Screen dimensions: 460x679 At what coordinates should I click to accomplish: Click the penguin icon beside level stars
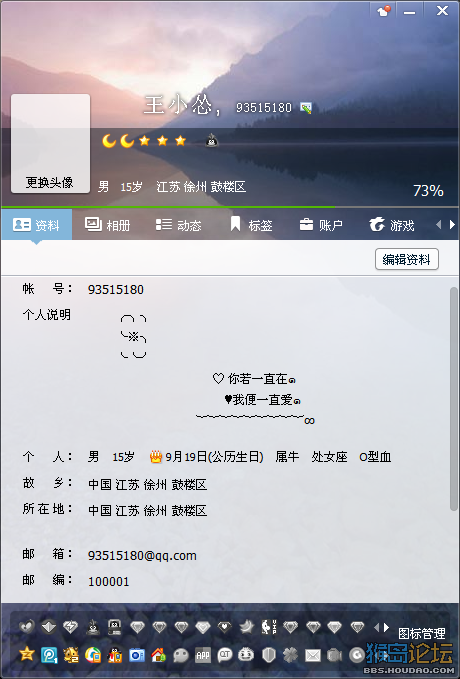point(211,140)
